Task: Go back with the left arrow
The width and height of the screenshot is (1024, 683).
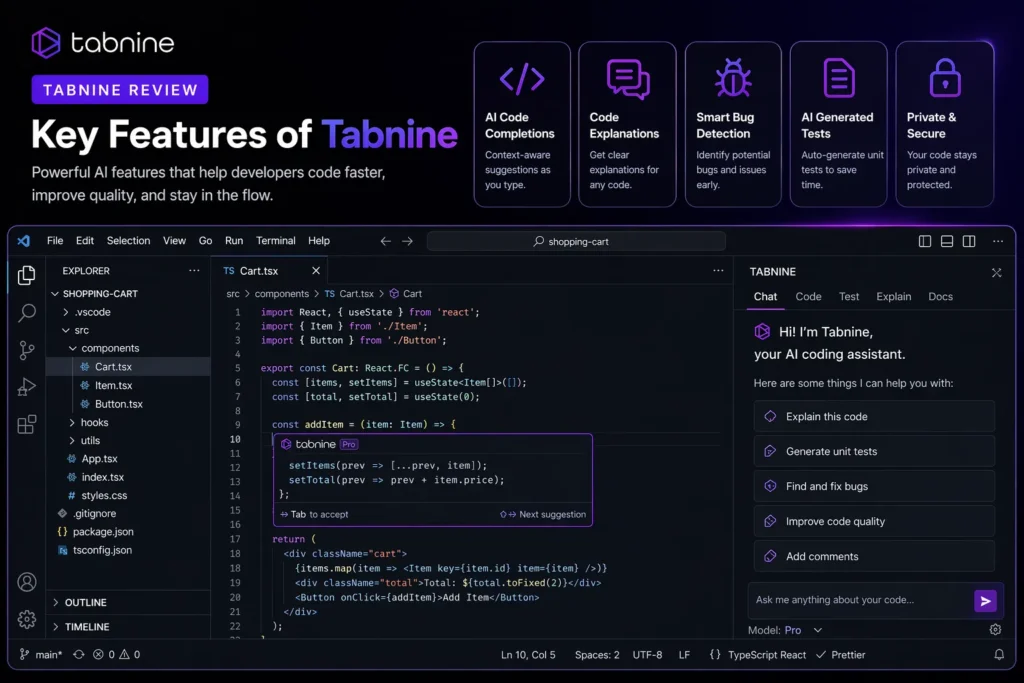Action: 385,241
